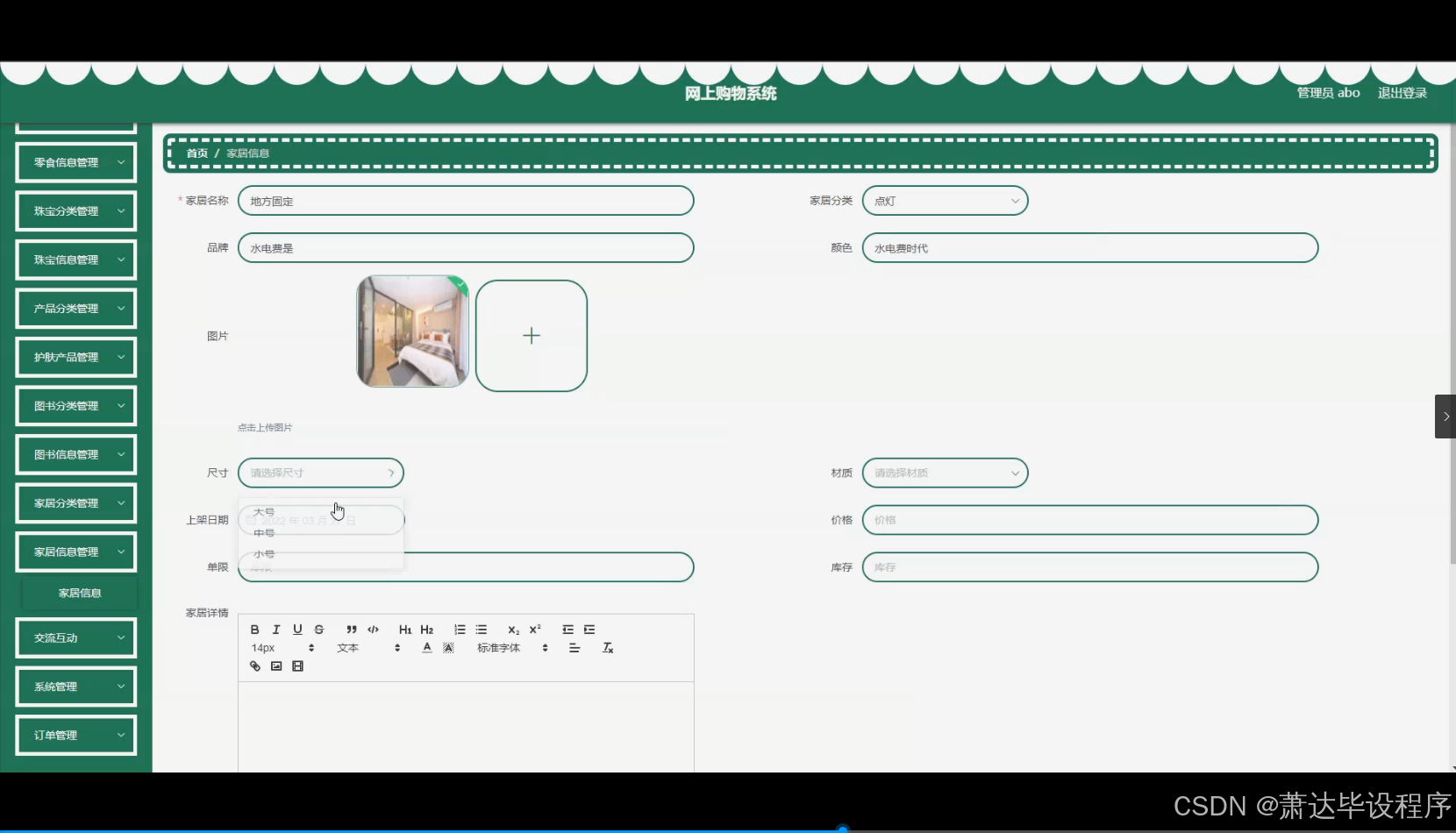Click the 库存 input field

[1090, 567]
